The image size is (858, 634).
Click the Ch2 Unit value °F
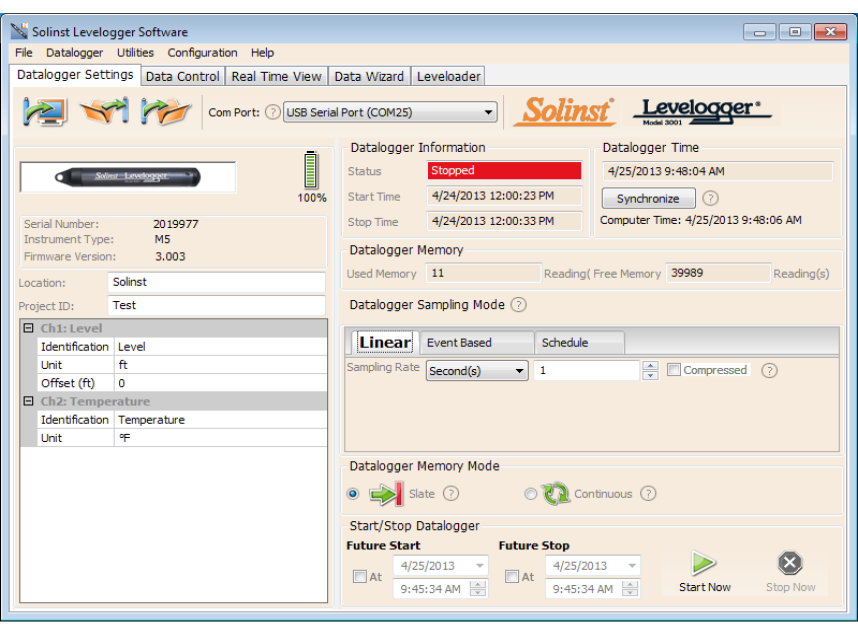coord(221,438)
